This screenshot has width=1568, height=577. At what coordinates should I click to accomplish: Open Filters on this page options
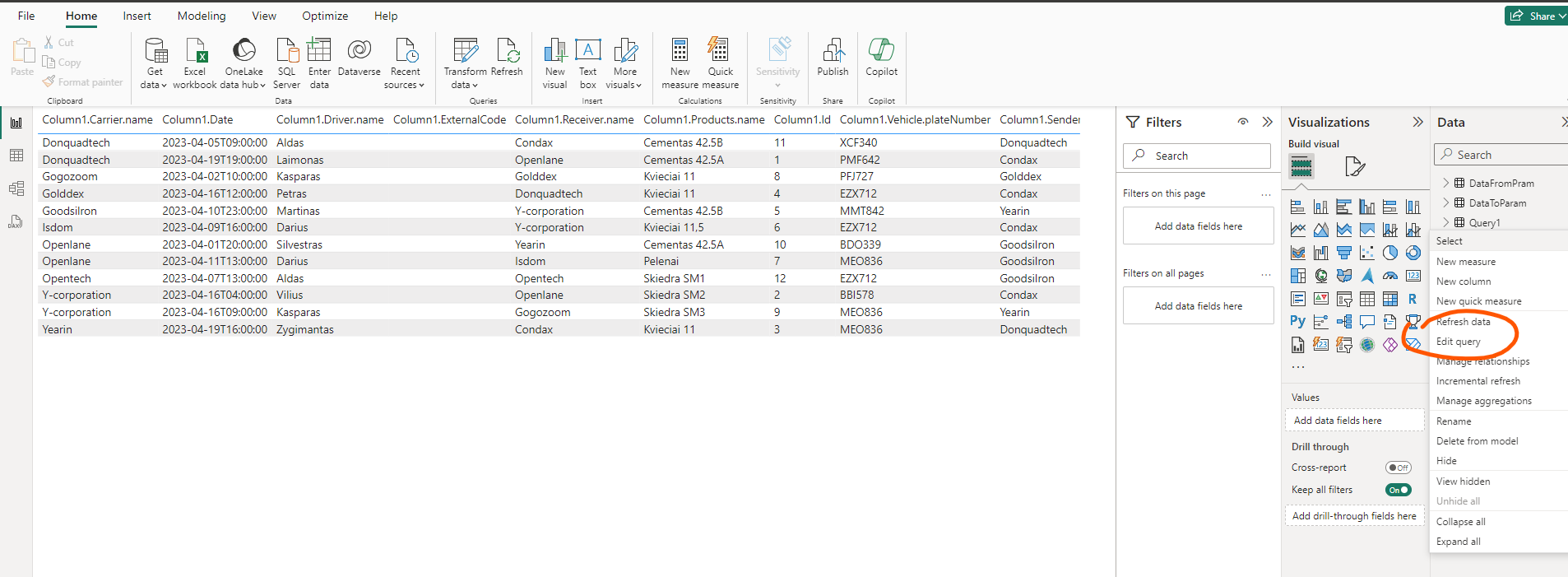pos(1265,194)
